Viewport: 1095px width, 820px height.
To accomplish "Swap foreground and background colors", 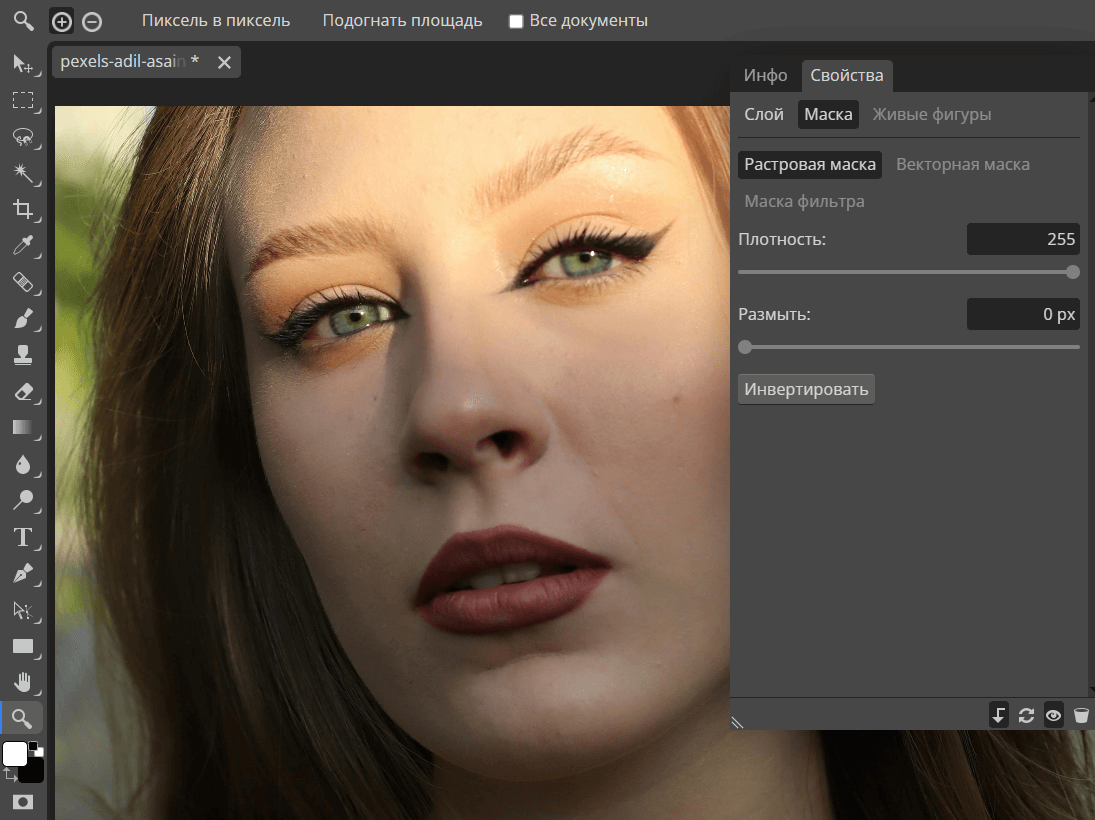I will [x=10, y=774].
